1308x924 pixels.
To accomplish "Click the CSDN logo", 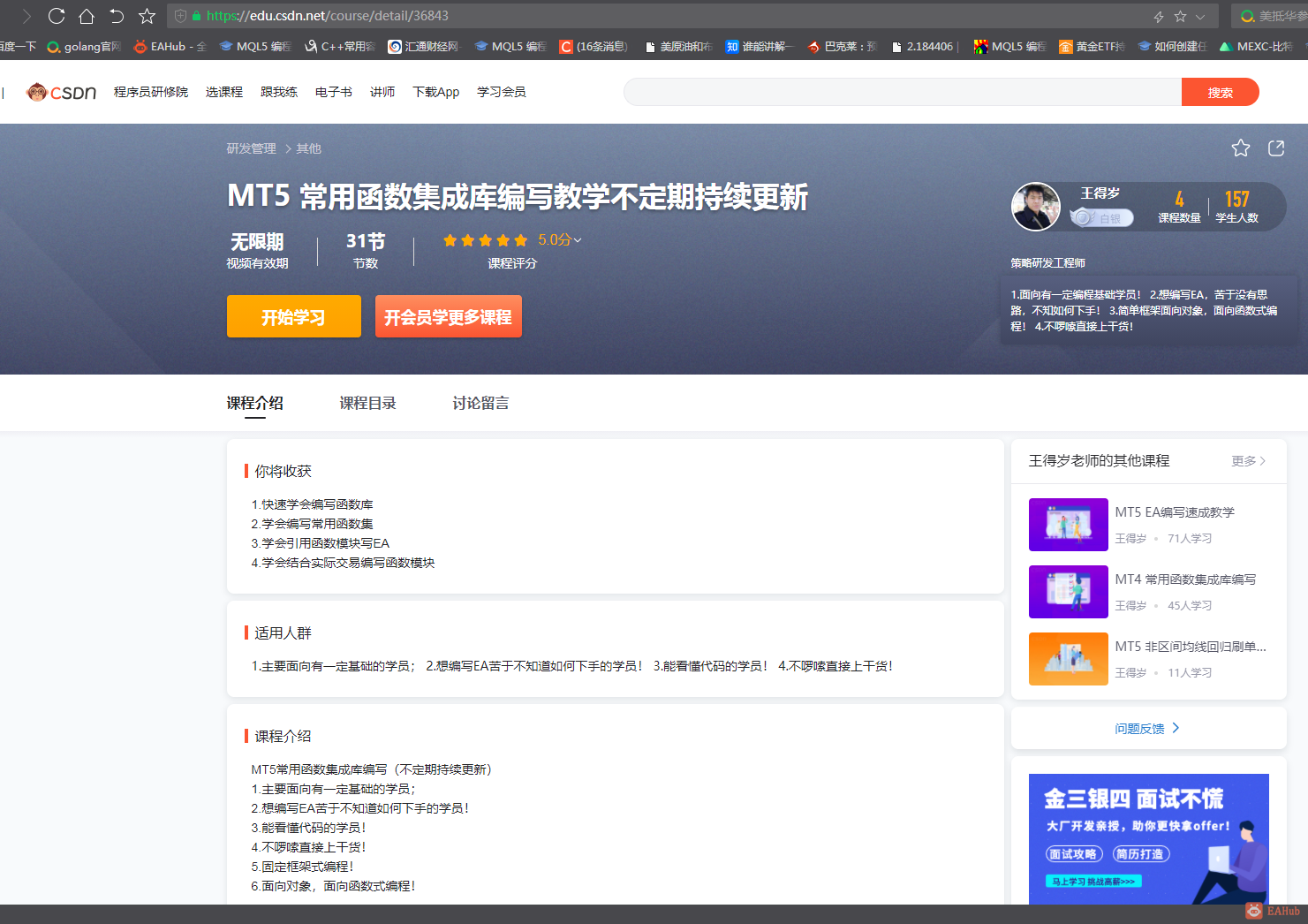I will [62, 92].
